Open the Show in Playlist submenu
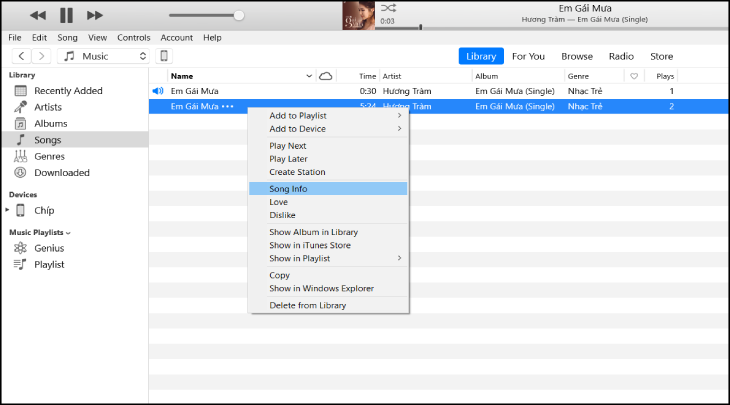730x405 pixels. tap(328, 258)
